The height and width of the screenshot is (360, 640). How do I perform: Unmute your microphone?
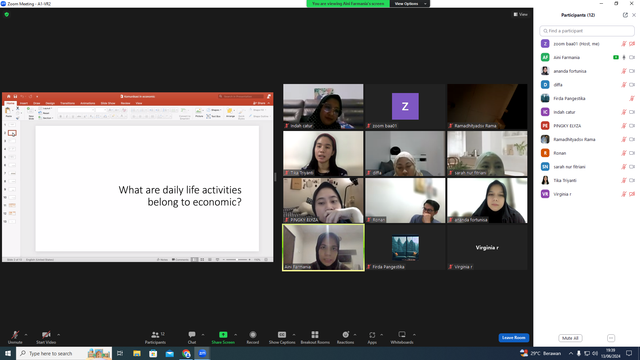15,337
